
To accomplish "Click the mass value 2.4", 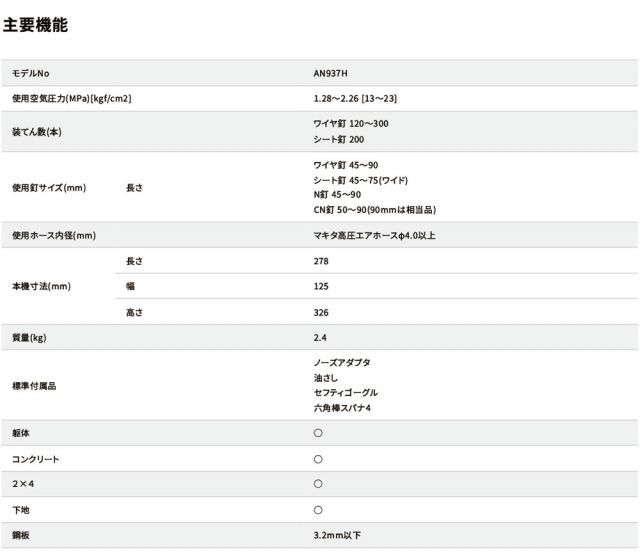I will pyautogui.click(x=320, y=338).
